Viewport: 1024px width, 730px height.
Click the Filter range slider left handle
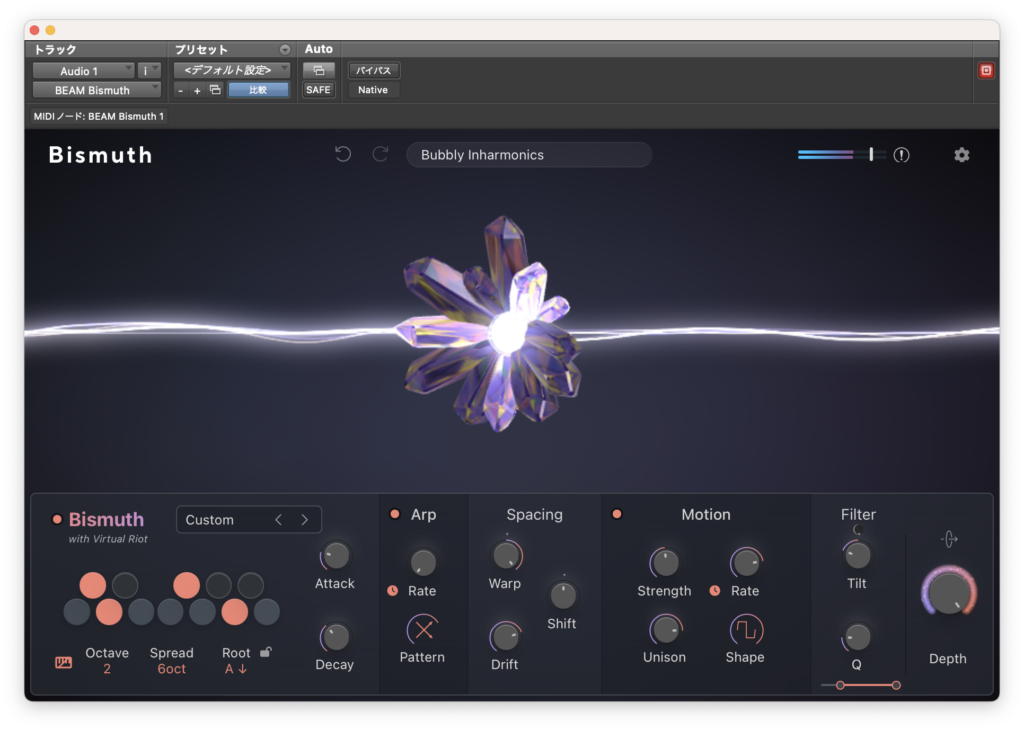(840, 685)
